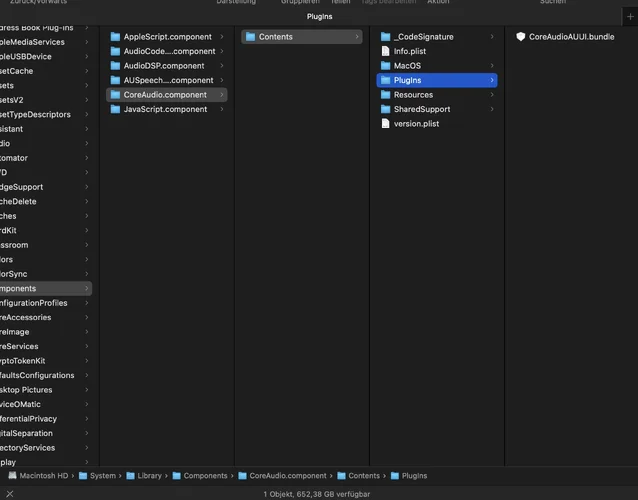Select the AppleScript.component folder icon
Screen dimensions: 638x500
tap(115, 37)
